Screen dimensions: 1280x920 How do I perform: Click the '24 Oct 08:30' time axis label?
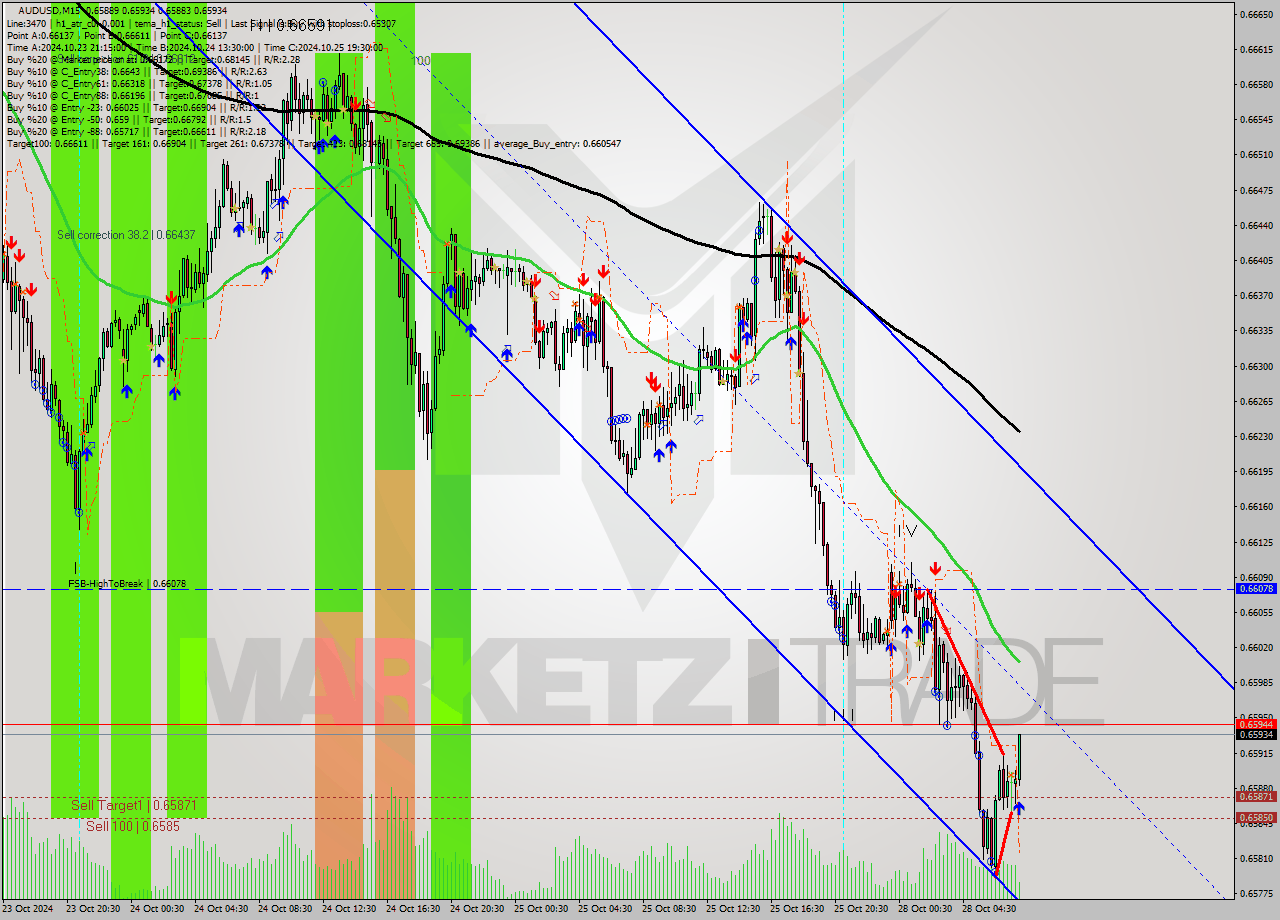click(286, 909)
